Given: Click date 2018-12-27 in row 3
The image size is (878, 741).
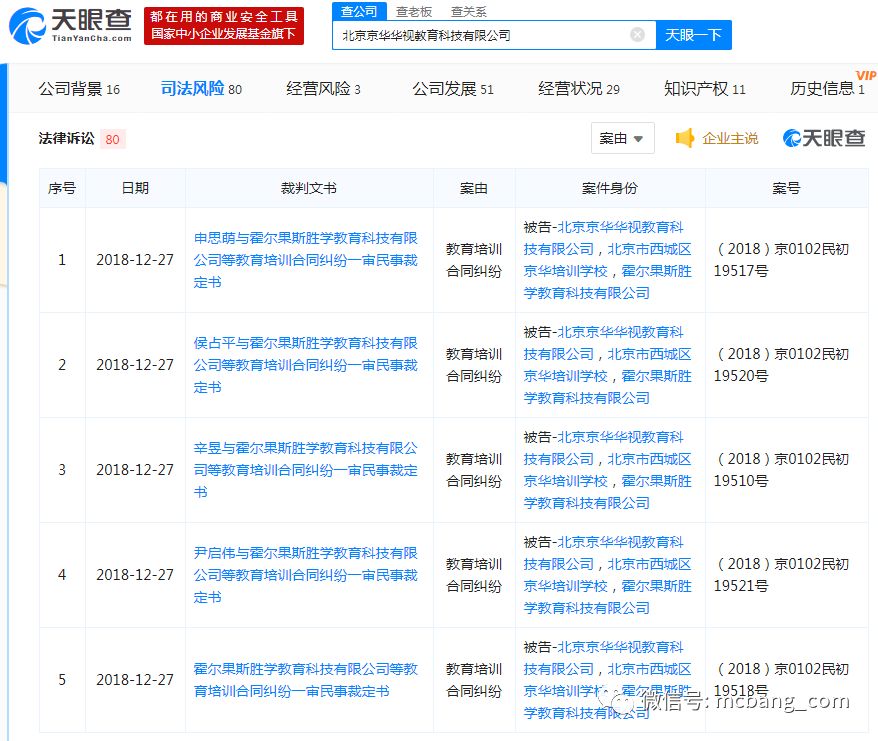Looking at the screenshot, I should (x=135, y=470).
